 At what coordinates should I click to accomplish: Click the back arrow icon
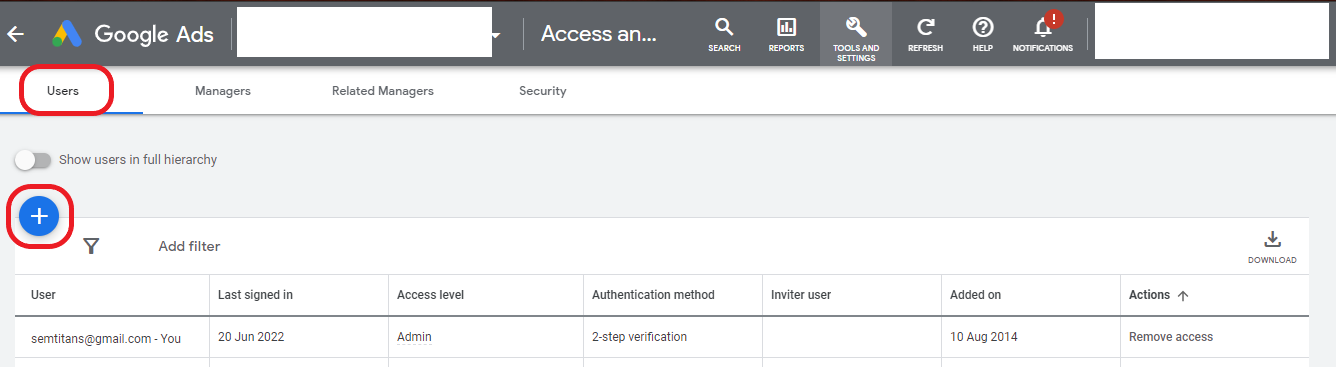15,34
